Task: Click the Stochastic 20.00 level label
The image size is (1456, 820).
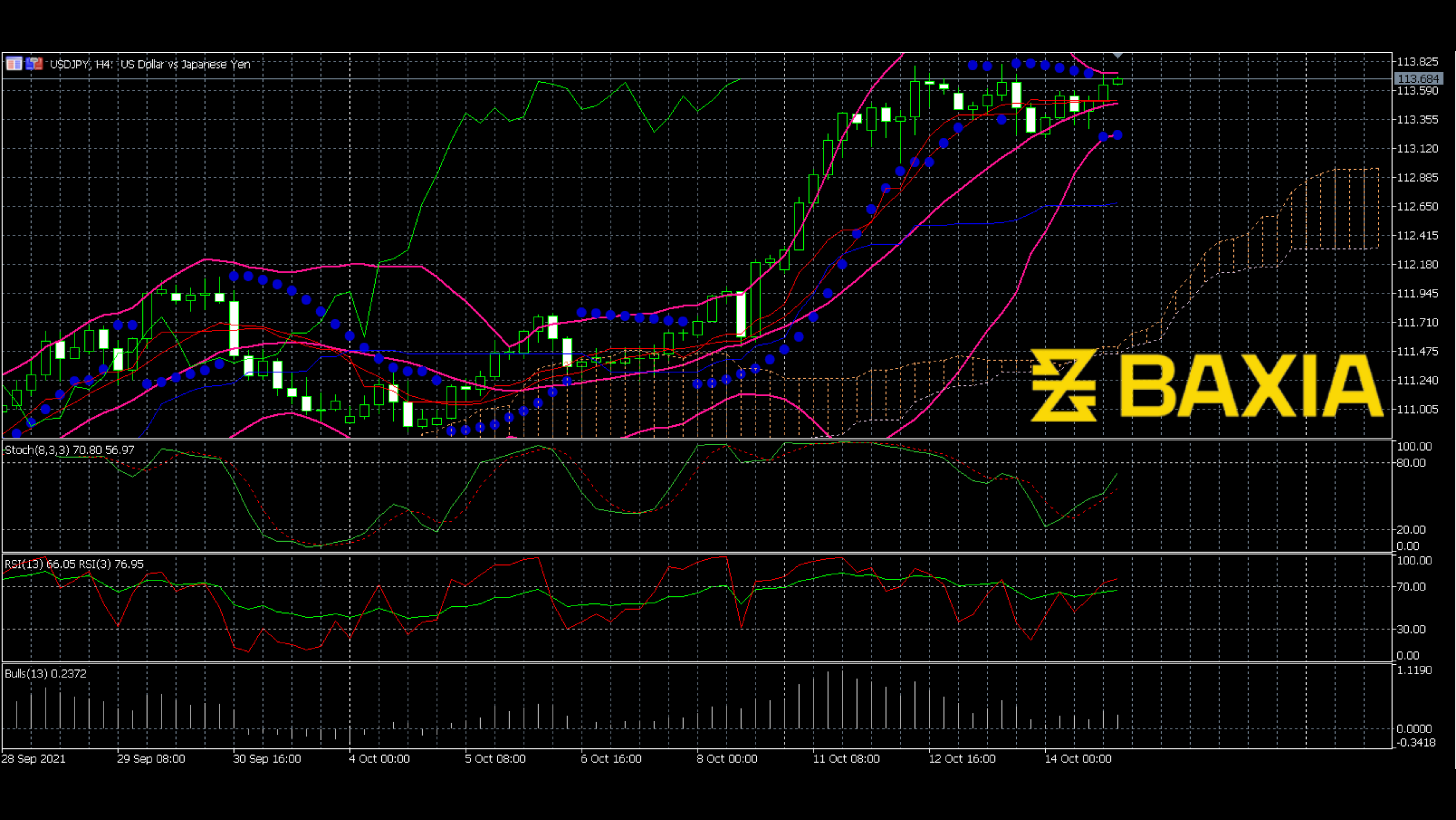Action: pos(1411,530)
